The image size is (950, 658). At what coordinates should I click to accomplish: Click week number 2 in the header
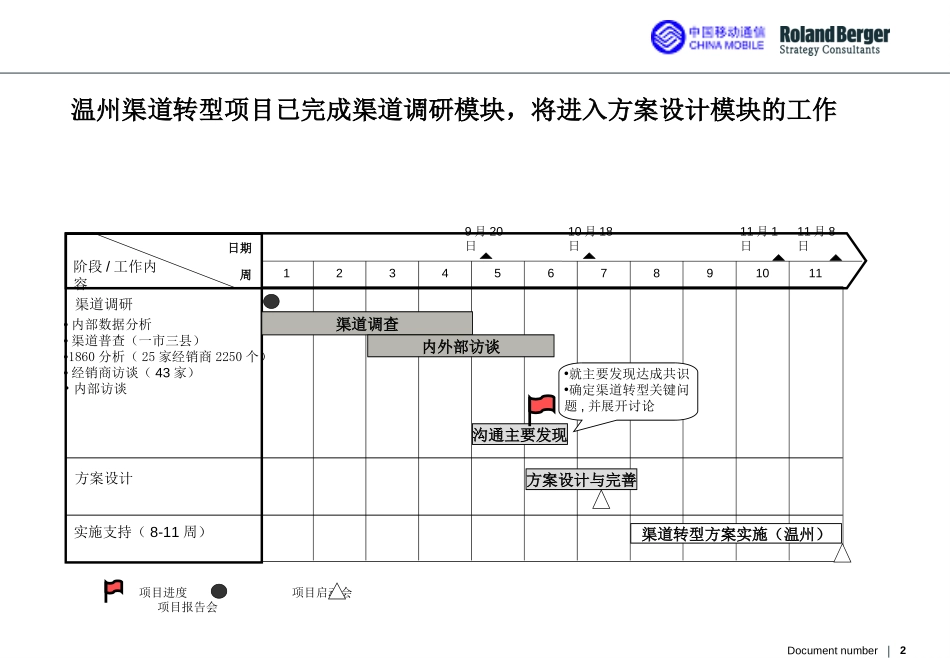(339, 273)
